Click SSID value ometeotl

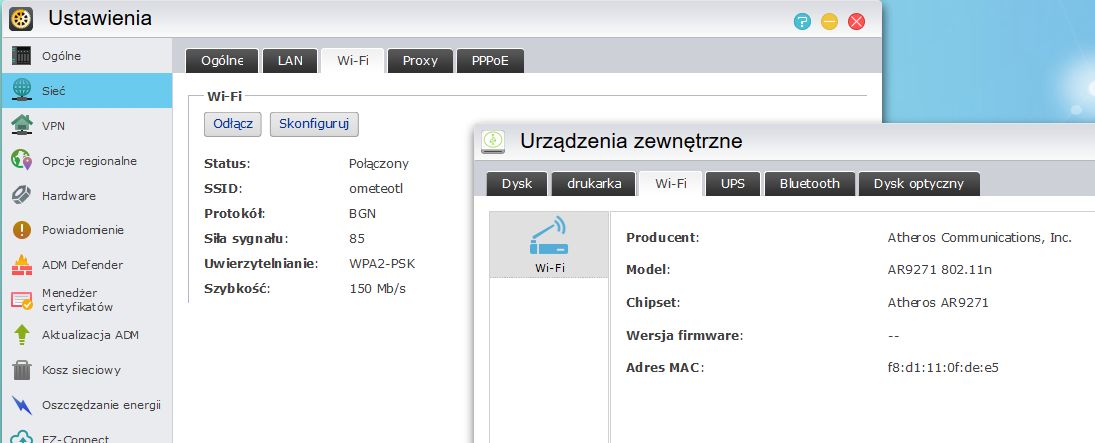coord(376,189)
